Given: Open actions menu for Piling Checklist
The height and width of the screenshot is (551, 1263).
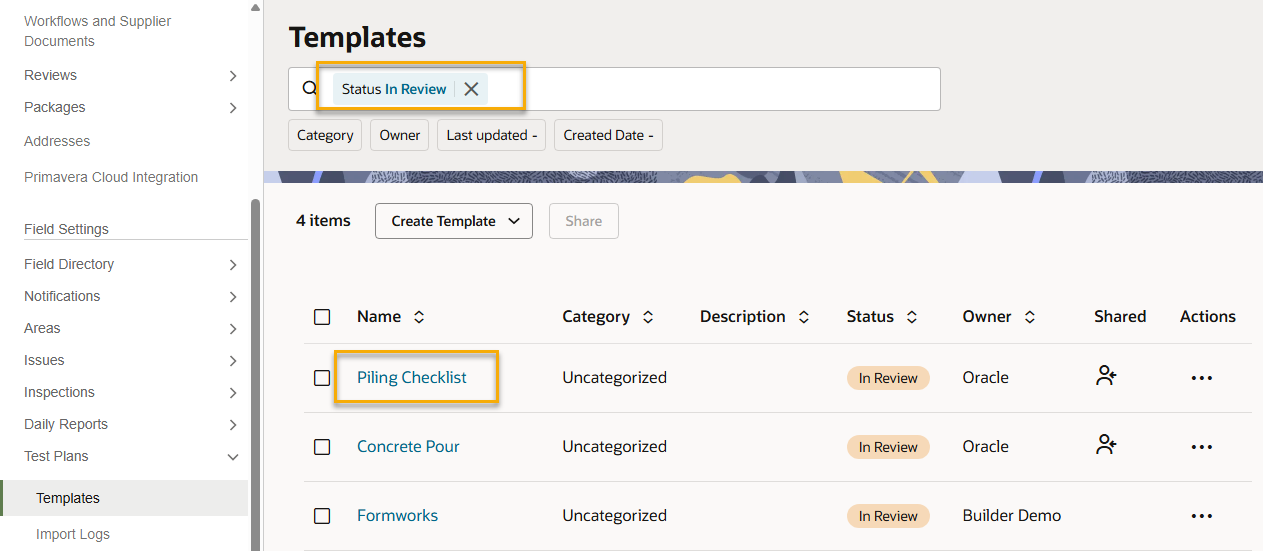Looking at the screenshot, I should pyautogui.click(x=1201, y=378).
